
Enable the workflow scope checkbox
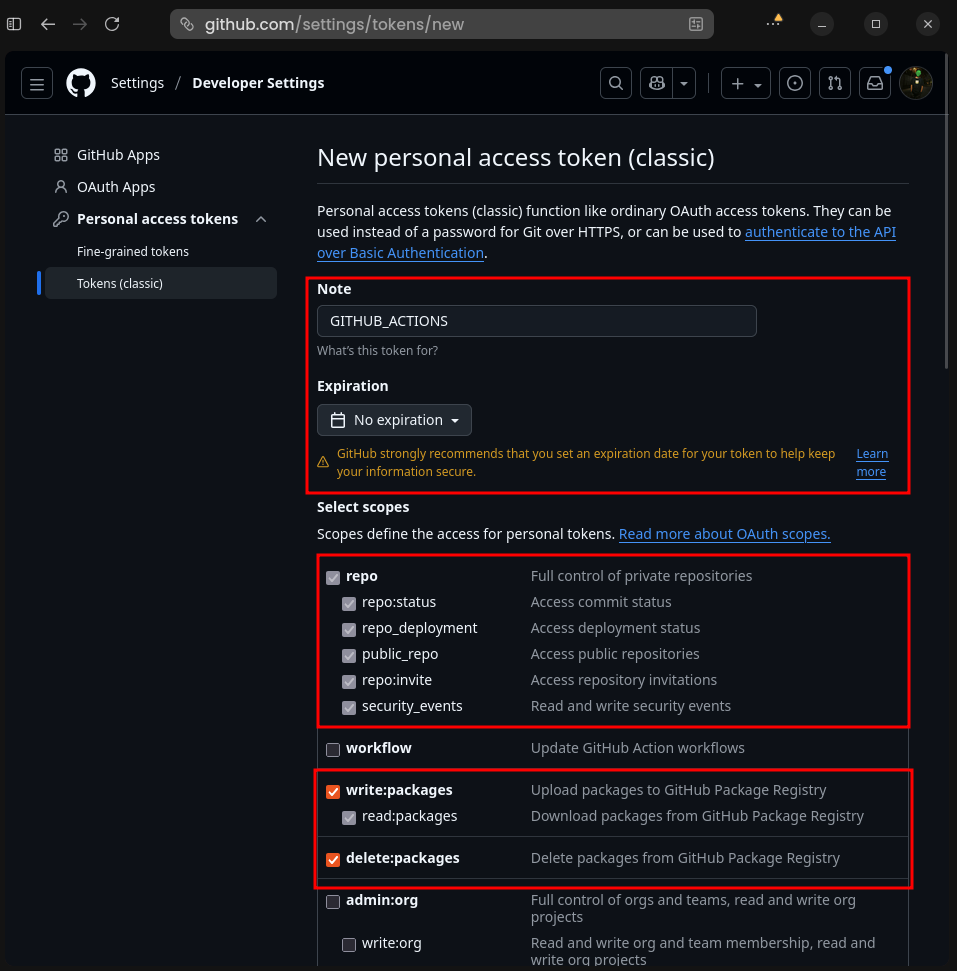tap(332, 749)
